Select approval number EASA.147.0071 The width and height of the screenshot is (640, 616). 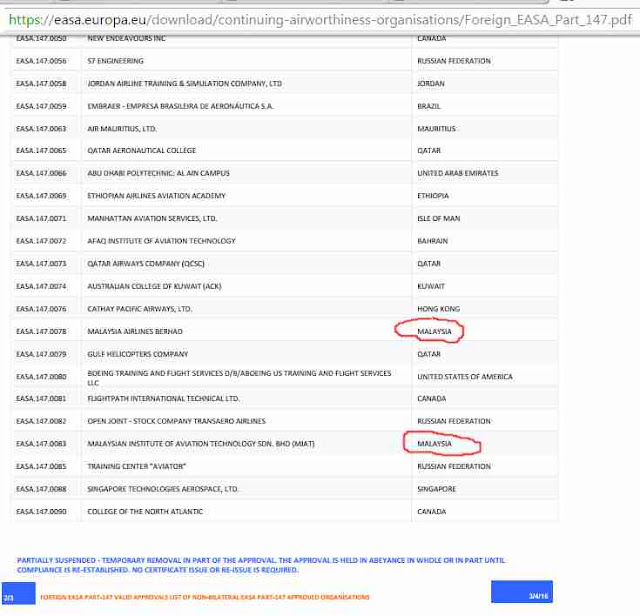pyautogui.click(x=41, y=218)
